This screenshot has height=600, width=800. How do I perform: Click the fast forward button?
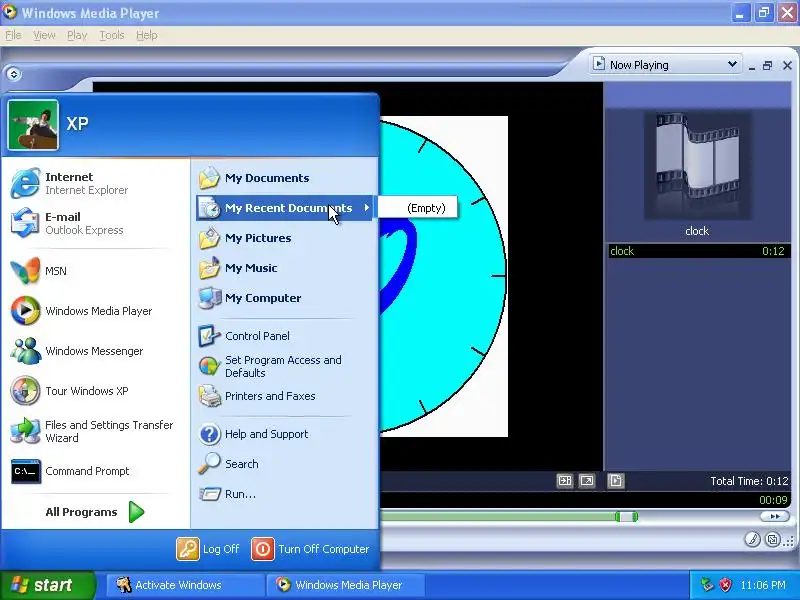pyautogui.click(x=774, y=516)
